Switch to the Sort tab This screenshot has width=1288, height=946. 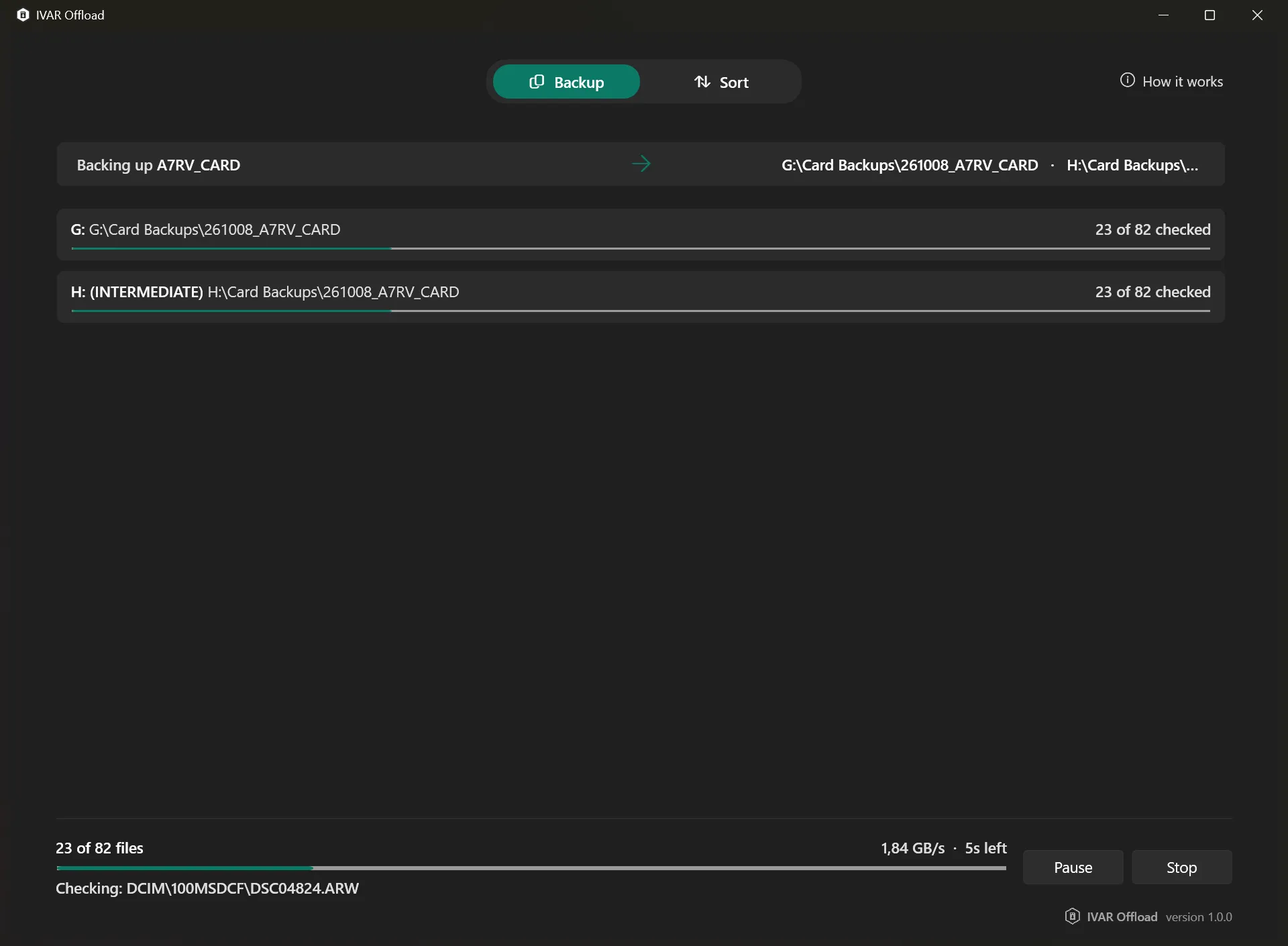pos(720,82)
